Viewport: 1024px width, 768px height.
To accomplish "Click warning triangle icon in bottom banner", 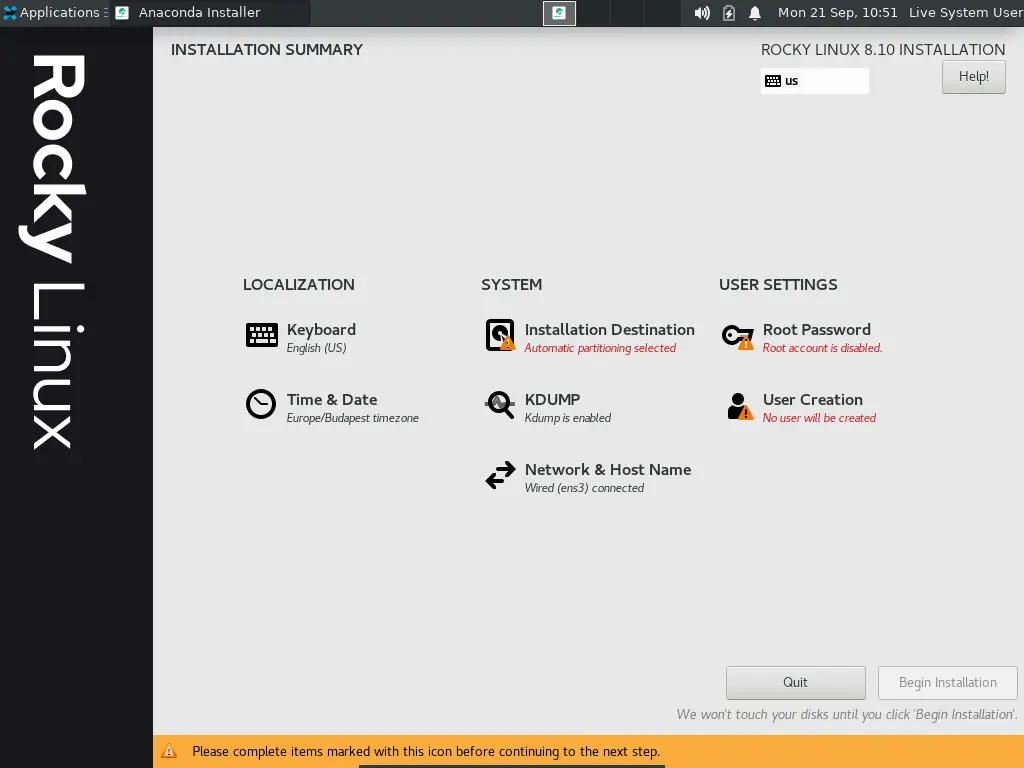I will [x=168, y=750].
